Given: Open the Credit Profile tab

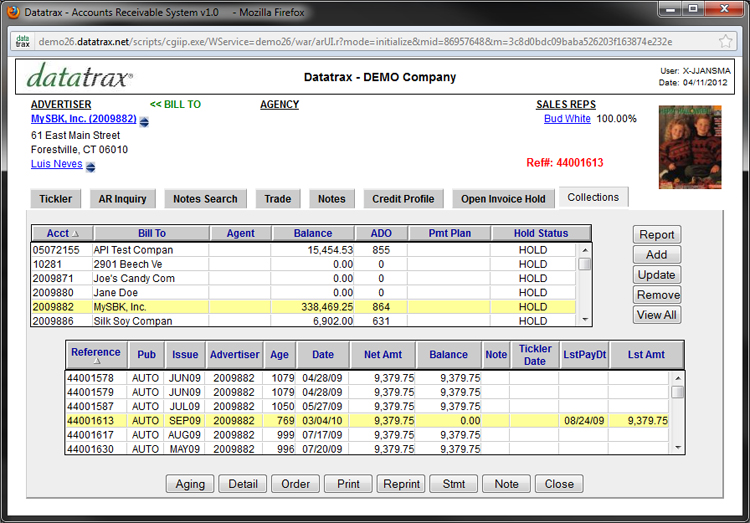Looking at the screenshot, I should click(403, 199).
